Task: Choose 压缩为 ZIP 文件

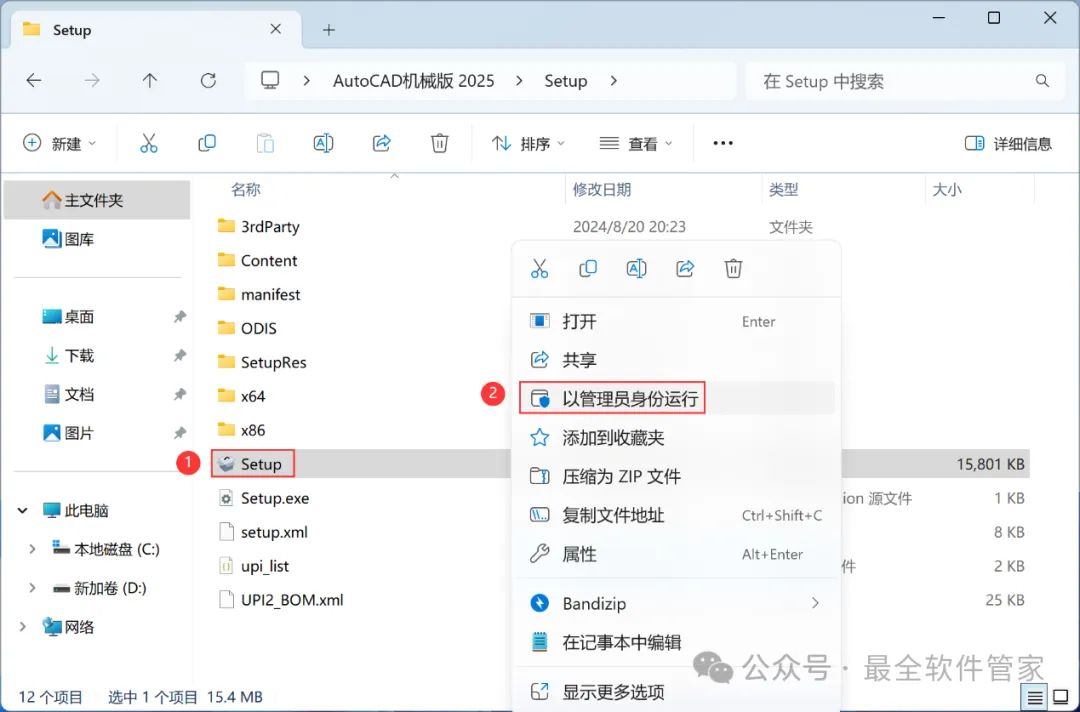Action: pos(675,476)
